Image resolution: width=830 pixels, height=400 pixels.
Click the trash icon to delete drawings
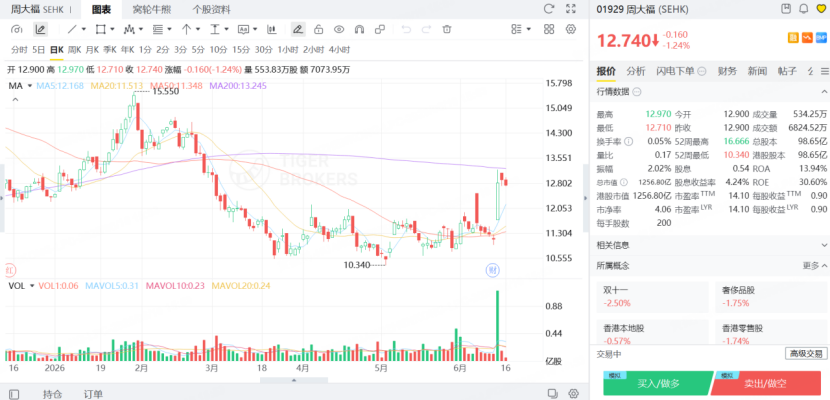pos(447,29)
